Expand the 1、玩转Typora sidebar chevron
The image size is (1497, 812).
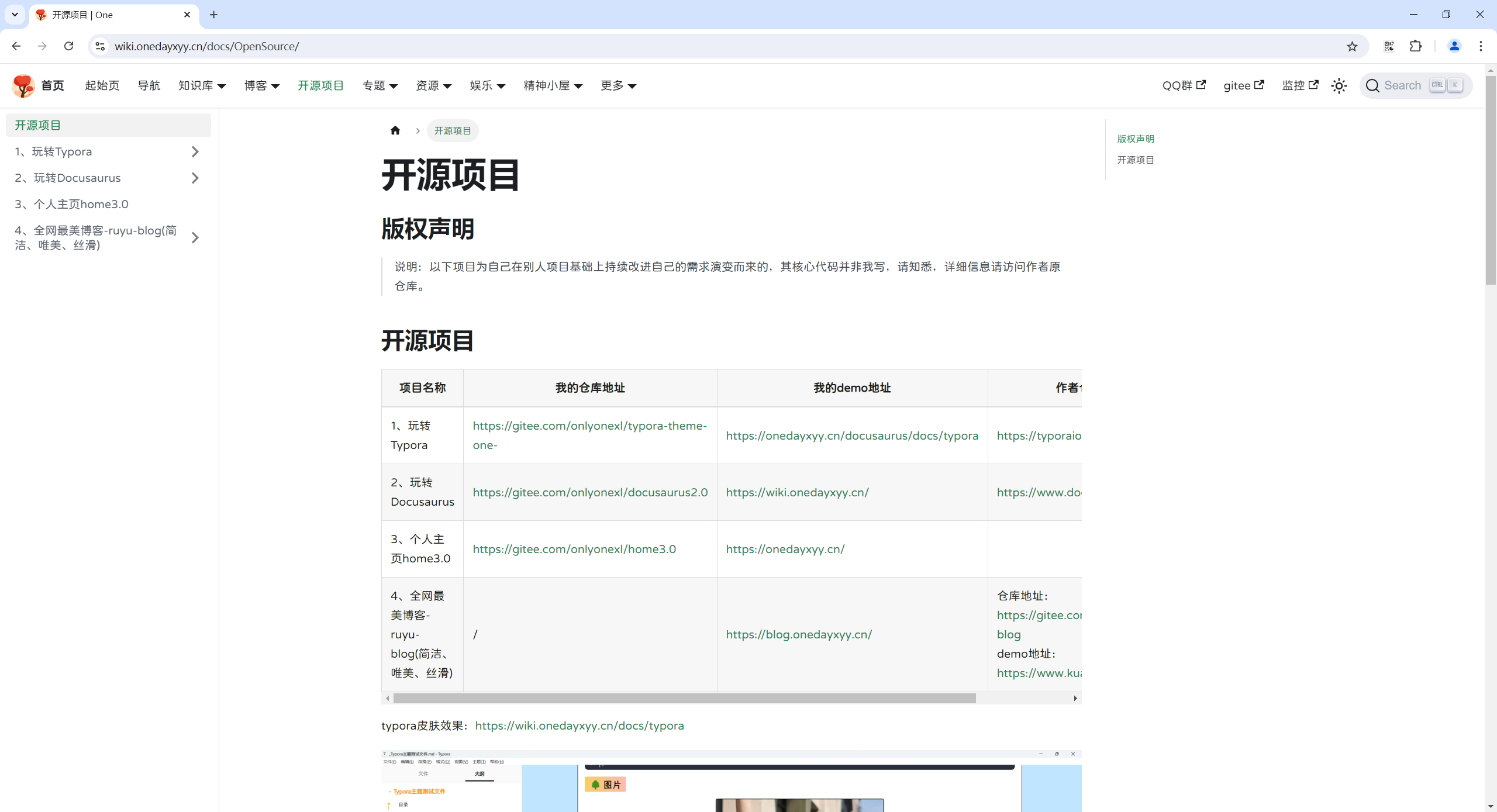195,151
